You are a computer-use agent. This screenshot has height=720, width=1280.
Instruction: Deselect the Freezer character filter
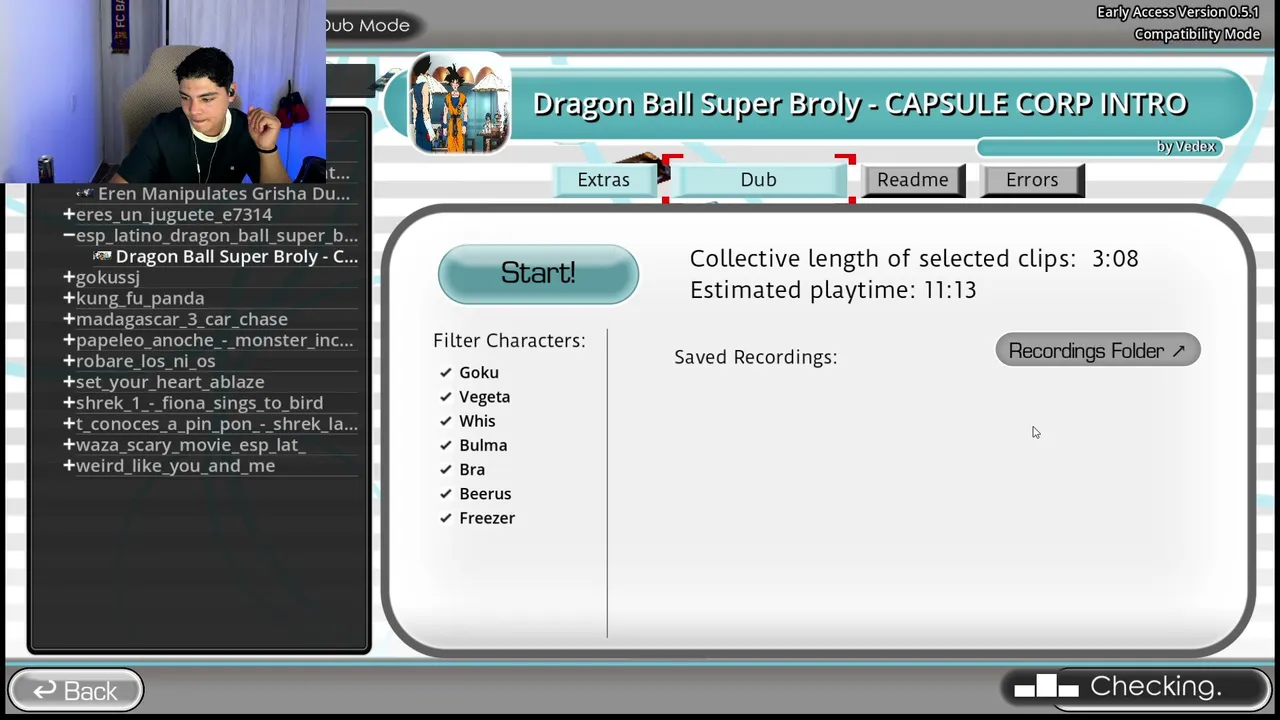[446, 518]
